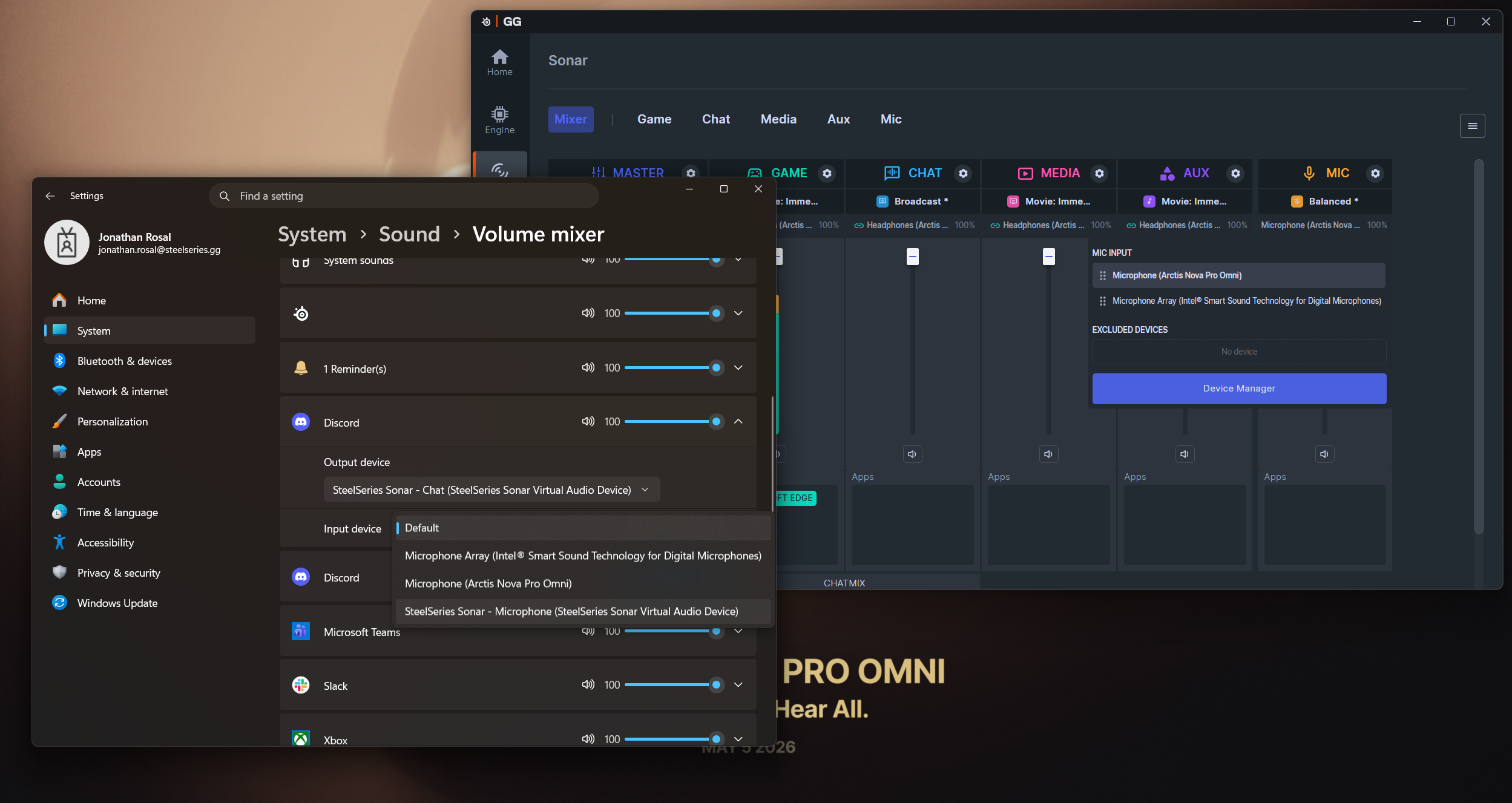The width and height of the screenshot is (1512, 803).
Task: Click the CHAT channel speech bubble icon
Action: click(892, 173)
